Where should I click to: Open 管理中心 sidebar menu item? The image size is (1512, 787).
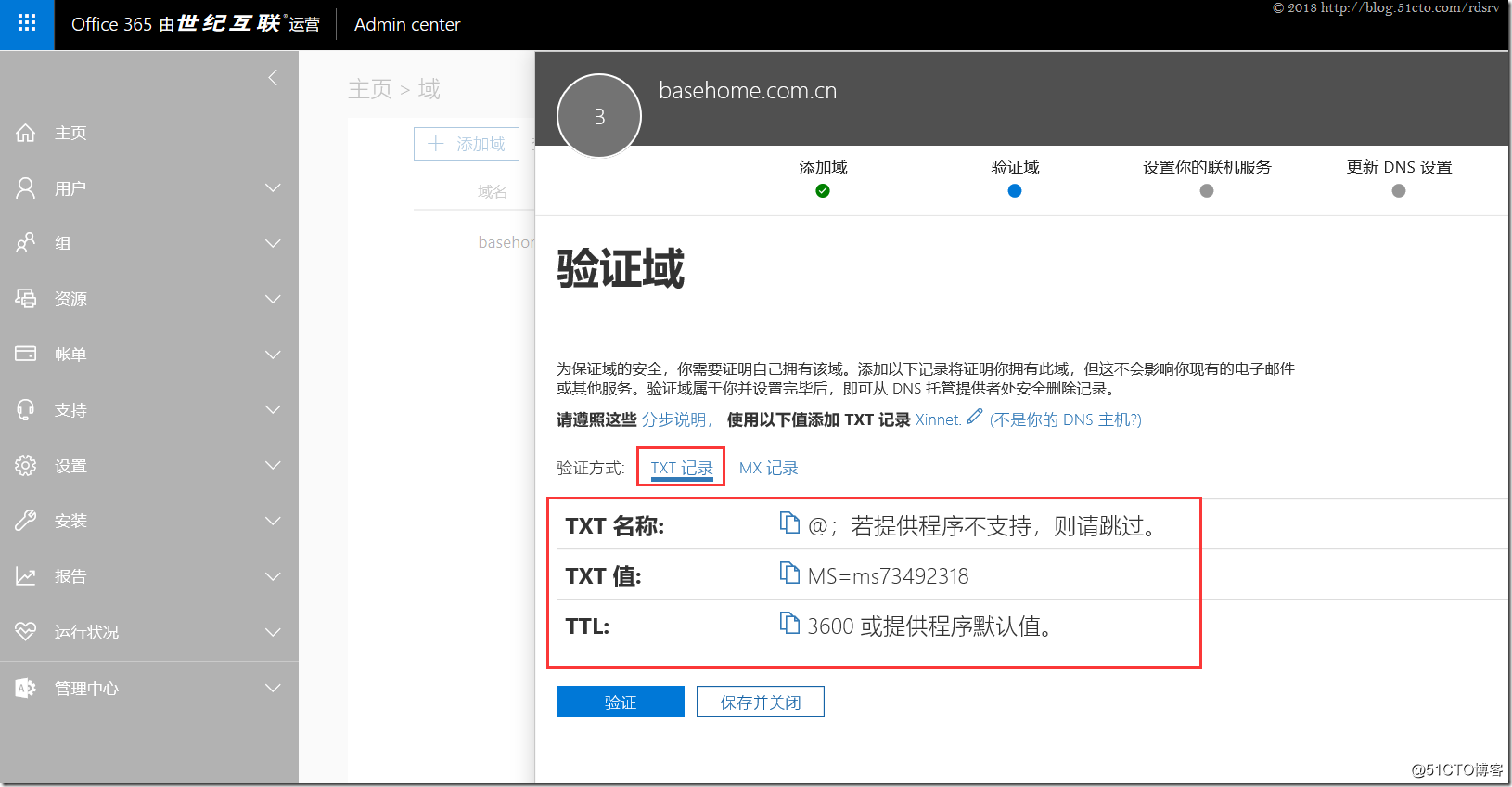(149, 688)
